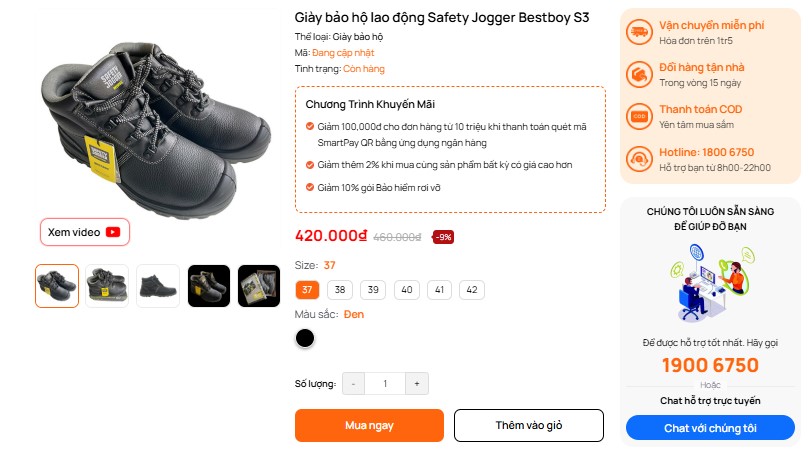Select the third shoe thumbnail
The width and height of the screenshot is (808, 454).
click(158, 286)
